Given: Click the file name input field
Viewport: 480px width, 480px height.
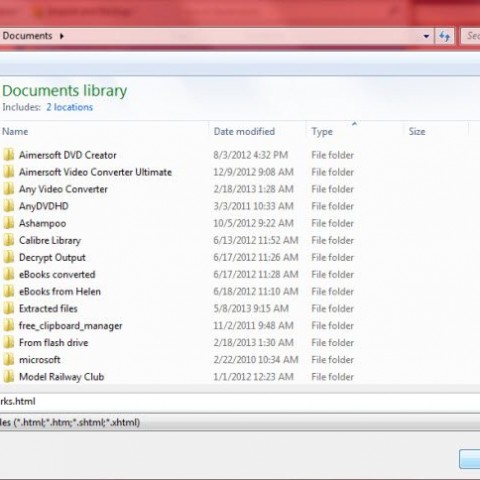Looking at the screenshot, I should pos(240,401).
